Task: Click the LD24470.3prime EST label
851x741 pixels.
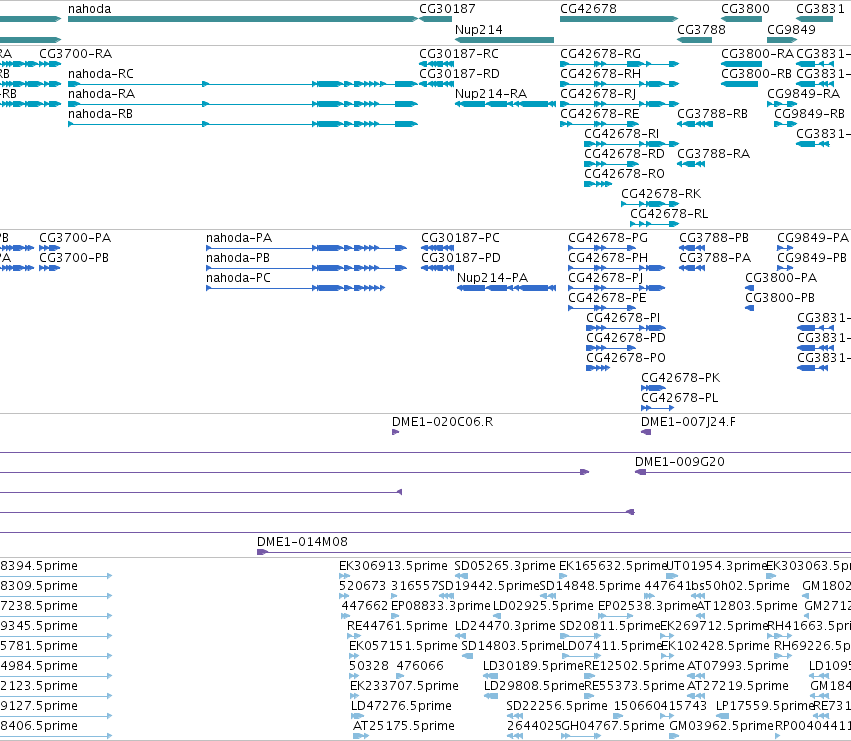Action: (x=505, y=626)
